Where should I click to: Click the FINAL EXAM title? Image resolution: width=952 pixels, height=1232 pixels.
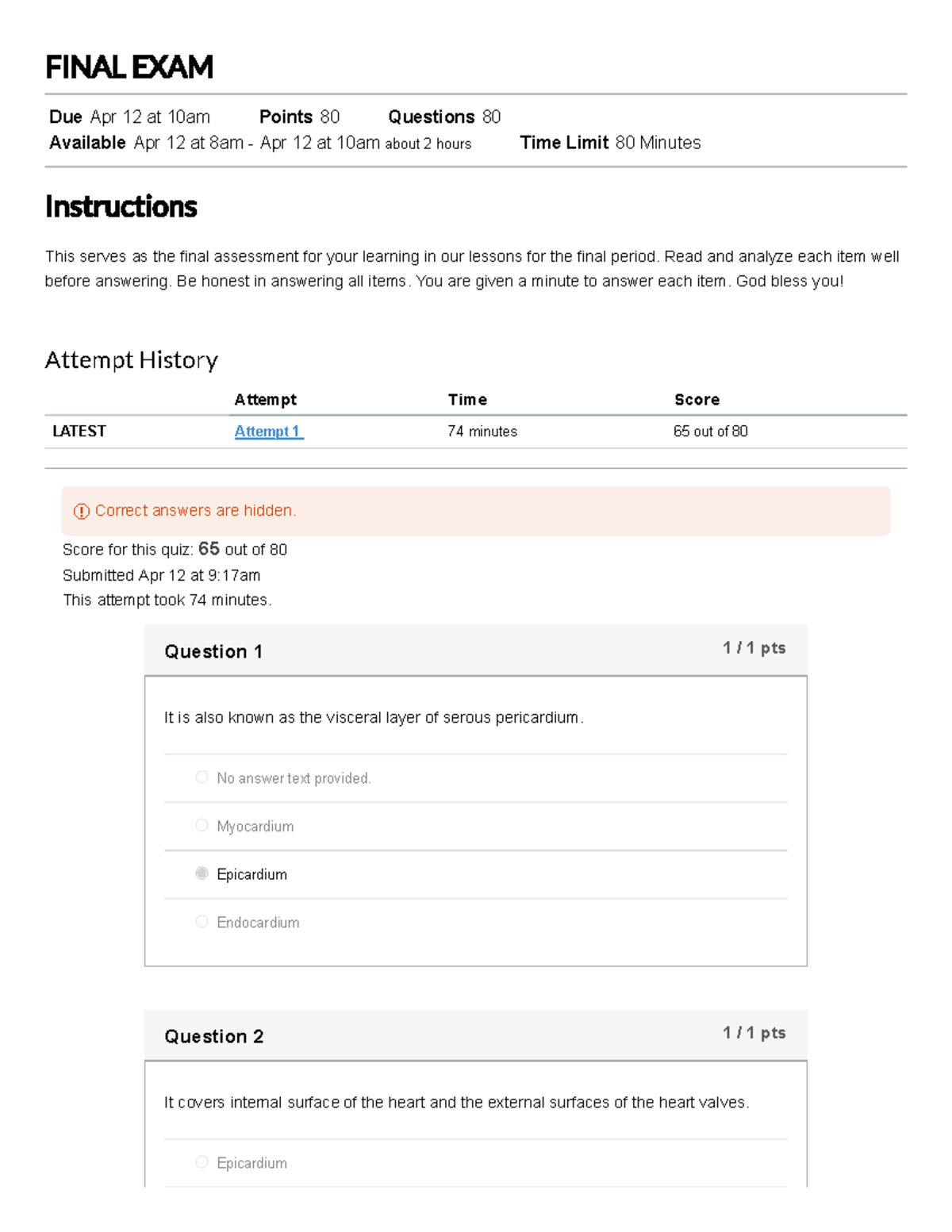(129, 67)
